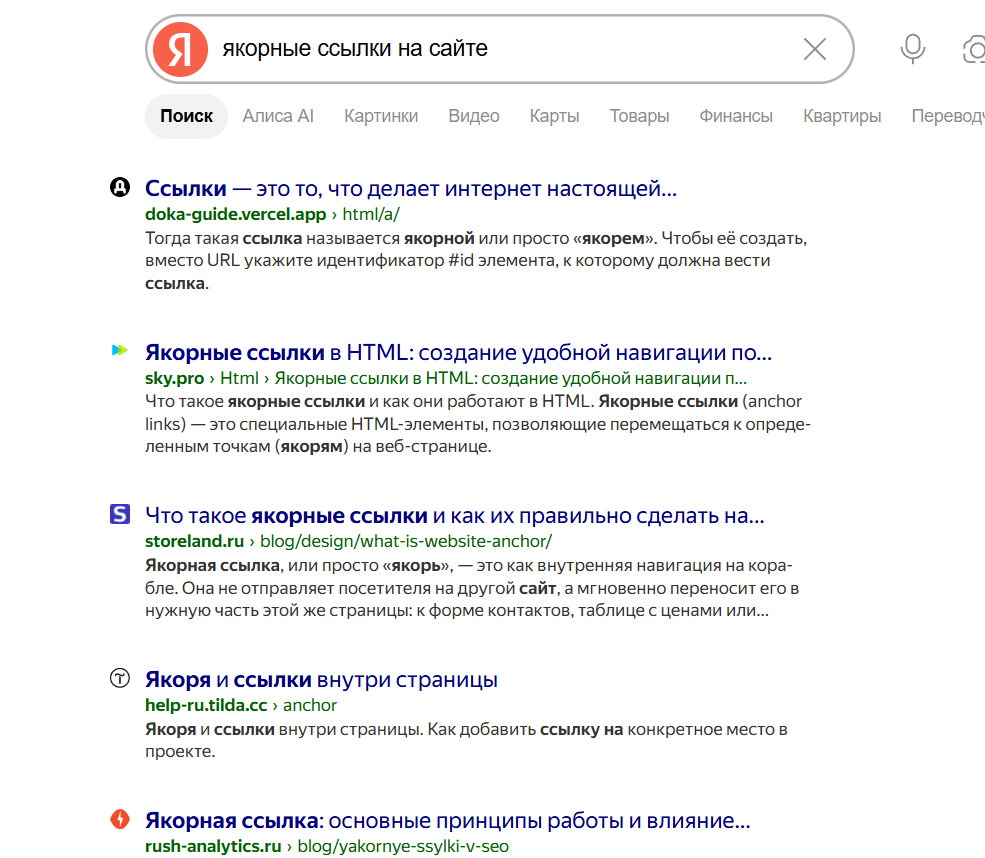Switch to the Финансы tab
Screen dimensions: 985x858
pyautogui.click(x=736, y=116)
